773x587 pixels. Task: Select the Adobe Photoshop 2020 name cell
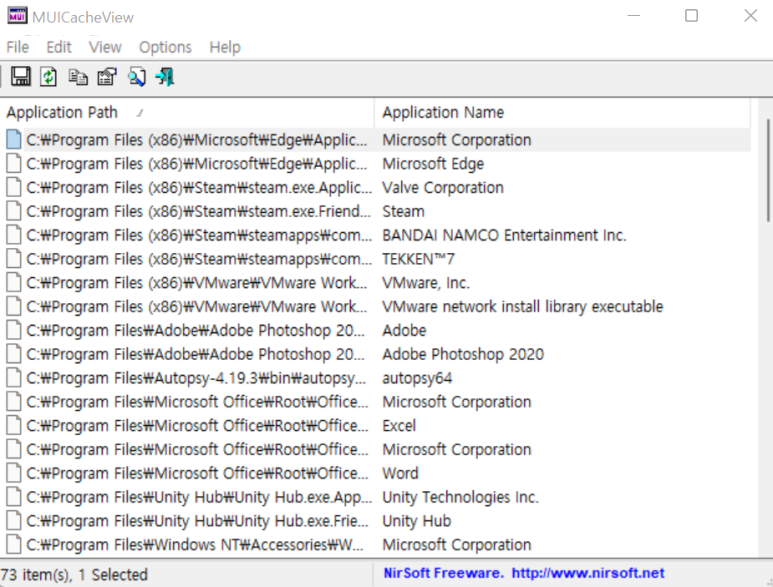[463, 354]
